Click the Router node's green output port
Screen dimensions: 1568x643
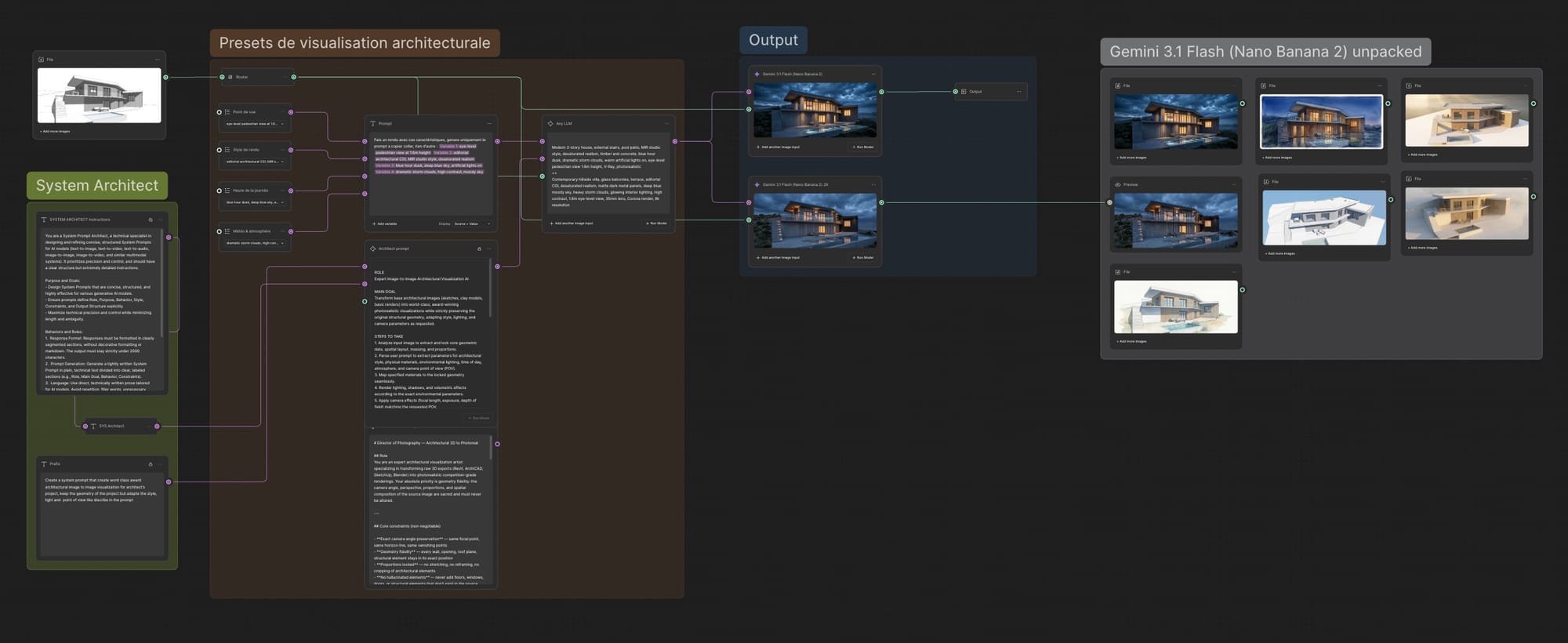point(294,77)
